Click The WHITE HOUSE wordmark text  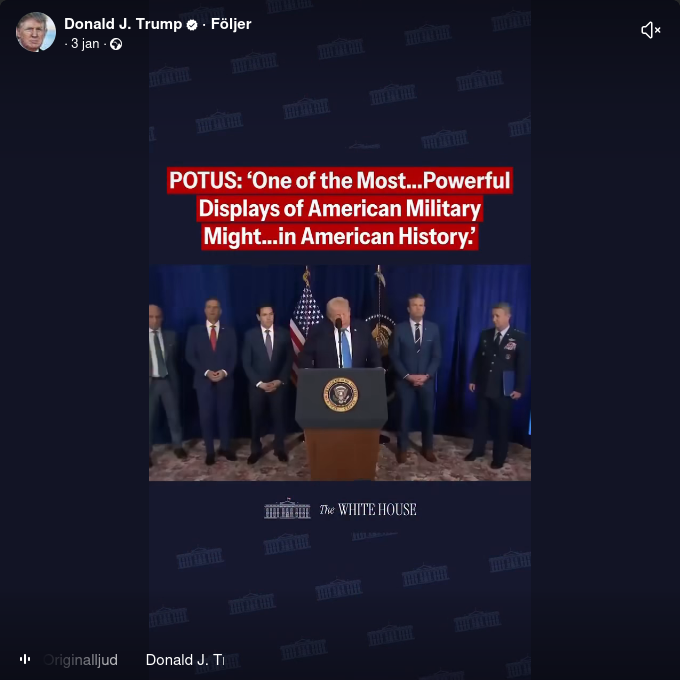(x=368, y=510)
